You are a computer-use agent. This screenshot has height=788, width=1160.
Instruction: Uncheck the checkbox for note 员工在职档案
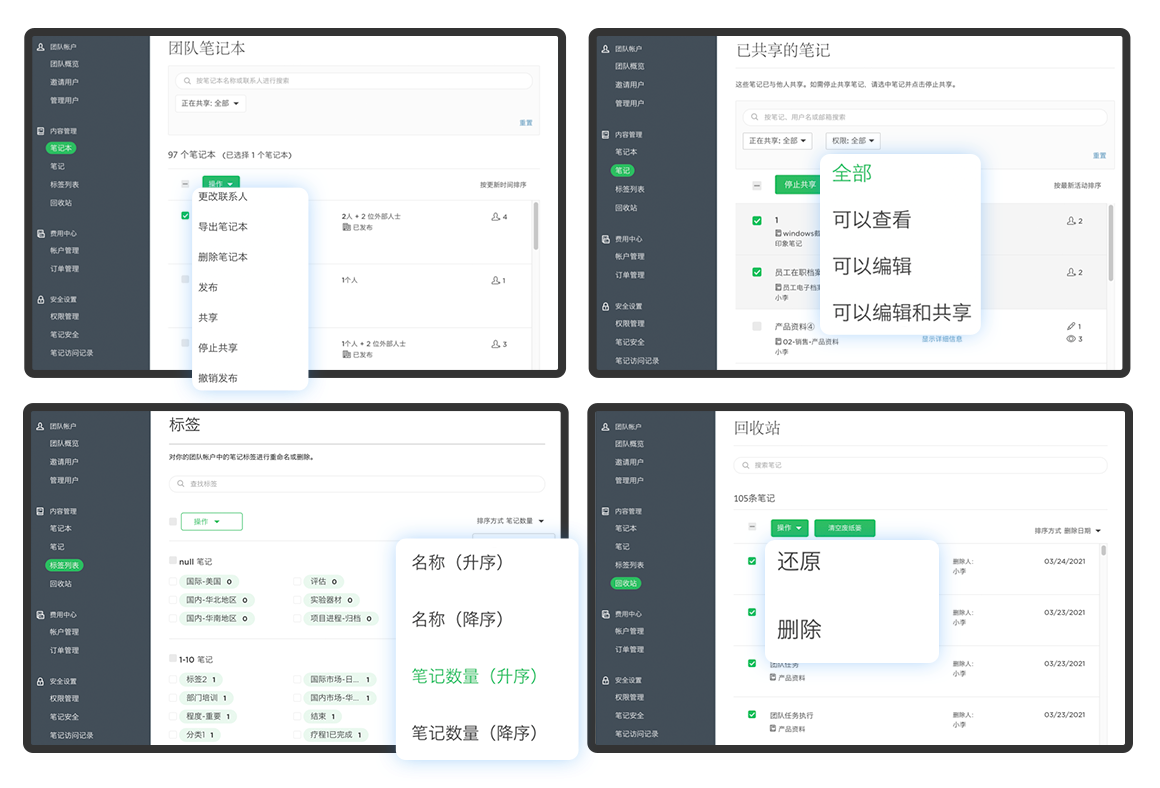click(x=757, y=272)
